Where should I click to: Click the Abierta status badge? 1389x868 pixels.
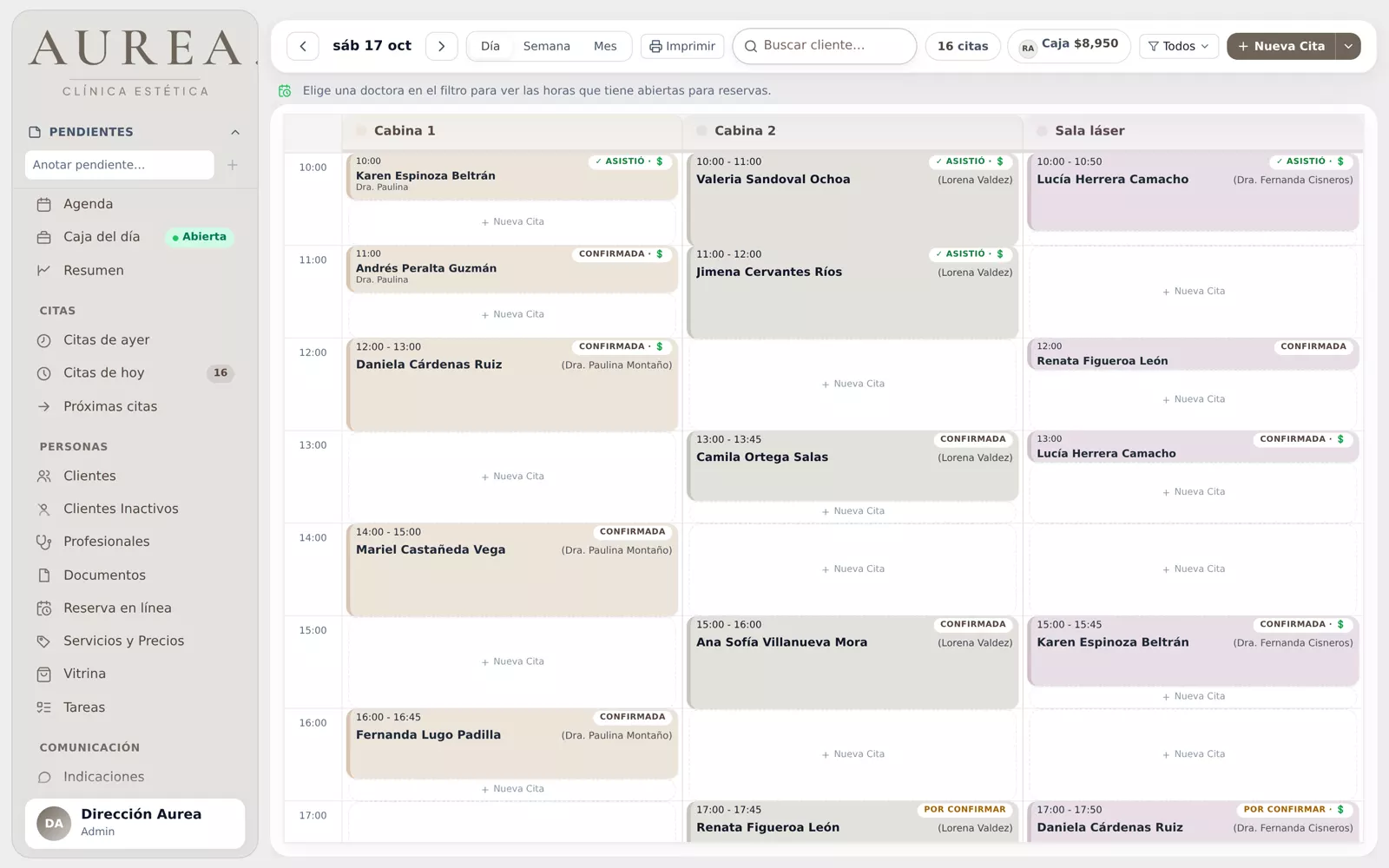pyautogui.click(x=200, y=237)
